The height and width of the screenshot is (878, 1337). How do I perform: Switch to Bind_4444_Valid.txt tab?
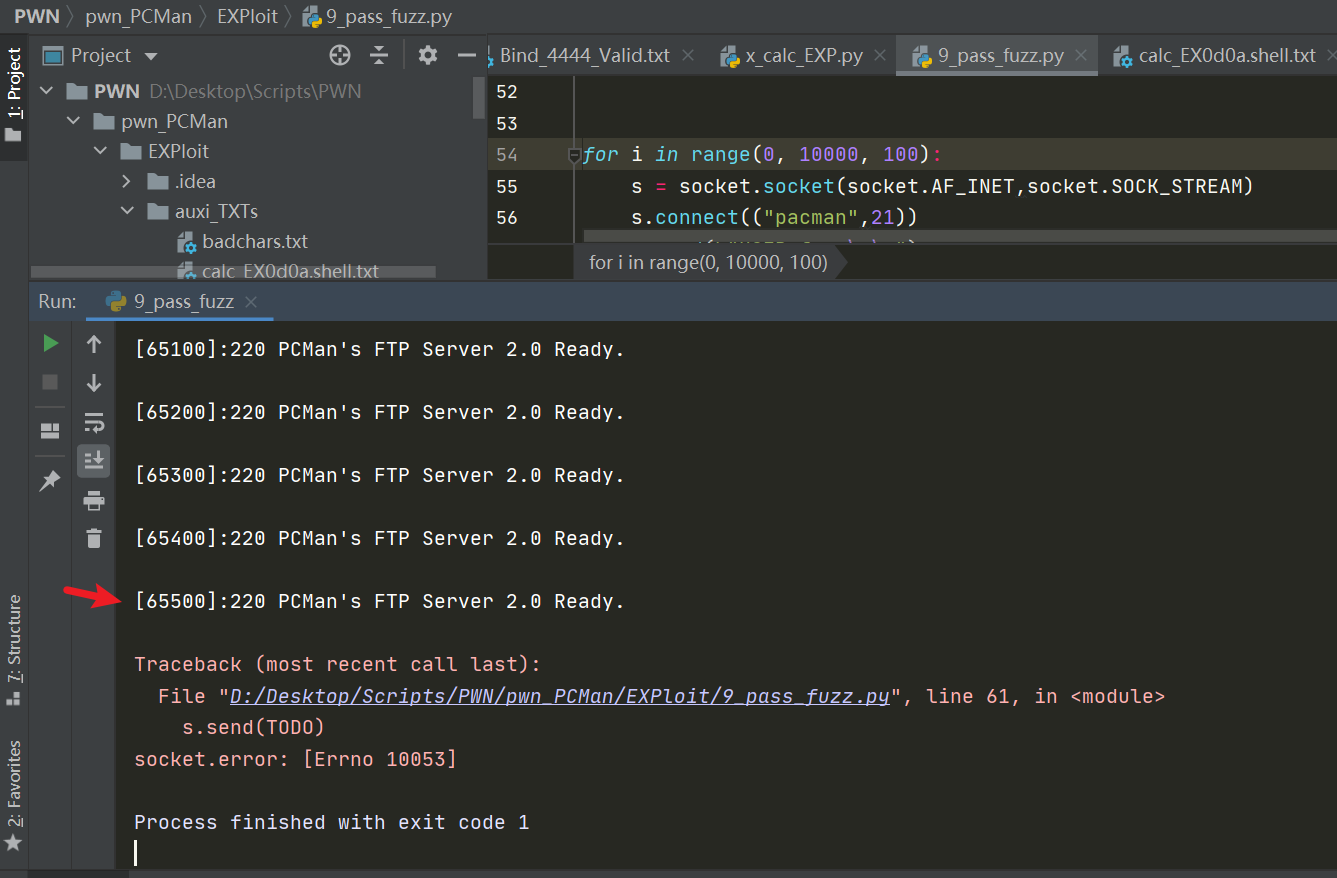584,55
